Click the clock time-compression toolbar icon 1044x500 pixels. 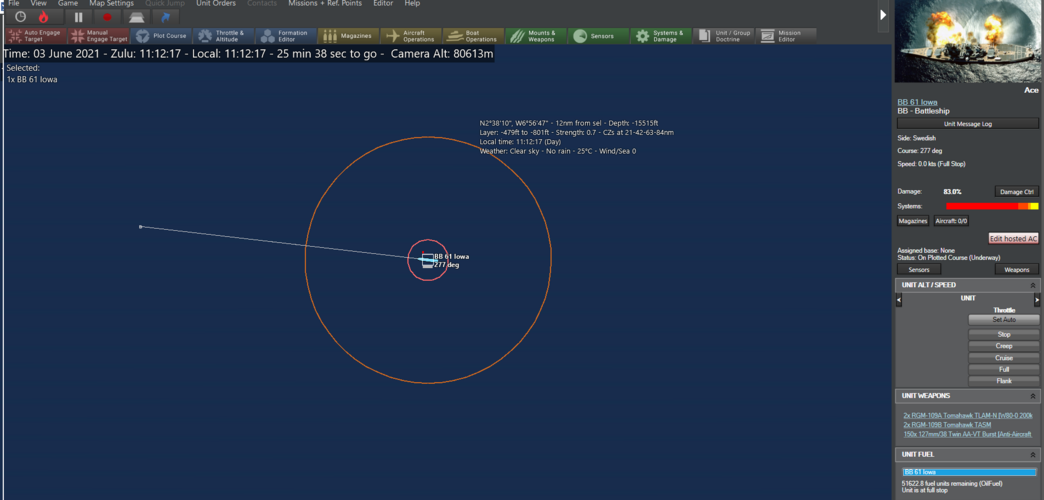[20, 17]
